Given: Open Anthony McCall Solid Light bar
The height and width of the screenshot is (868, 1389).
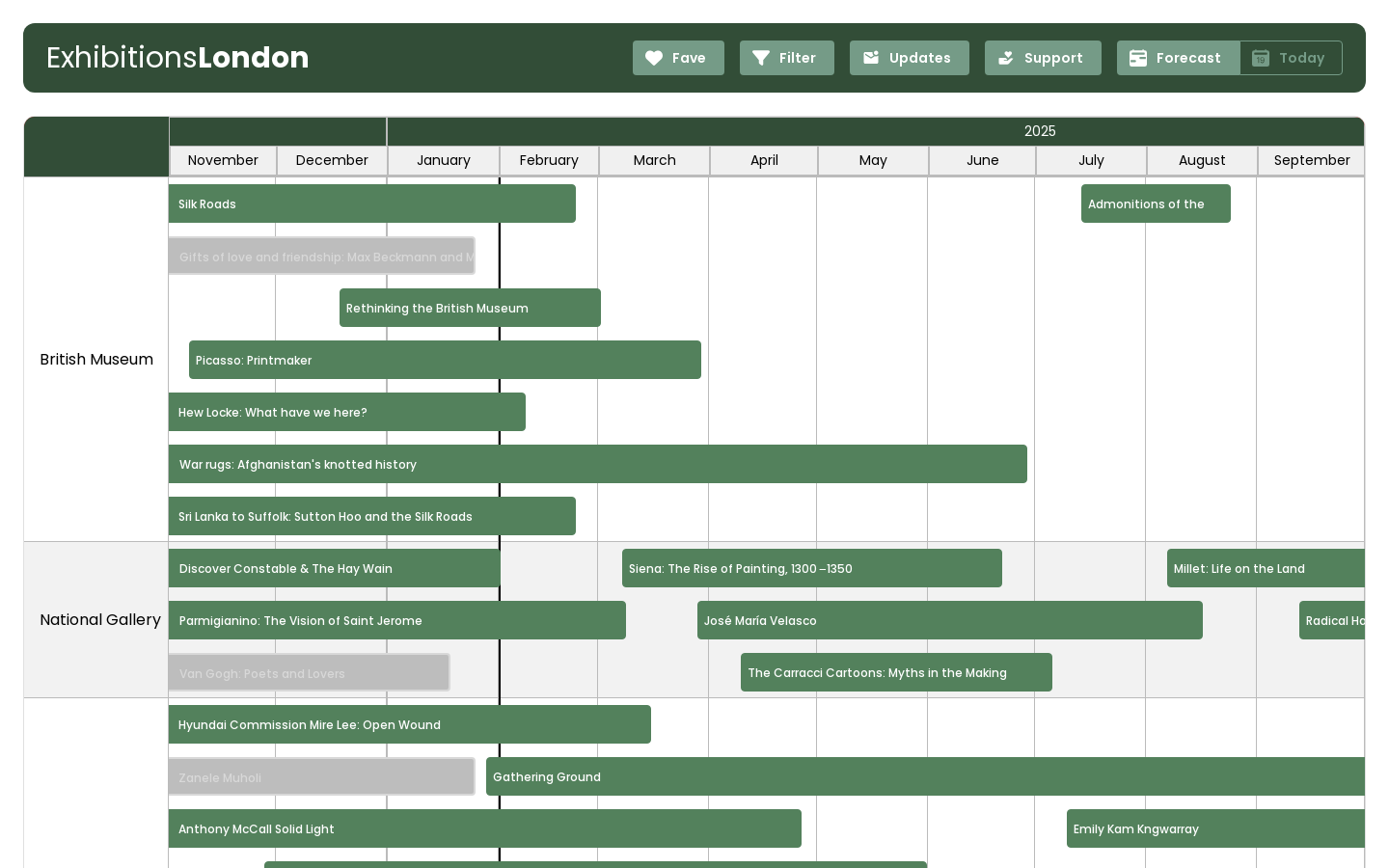Looking at the screenshot, I should pos(485,828).
